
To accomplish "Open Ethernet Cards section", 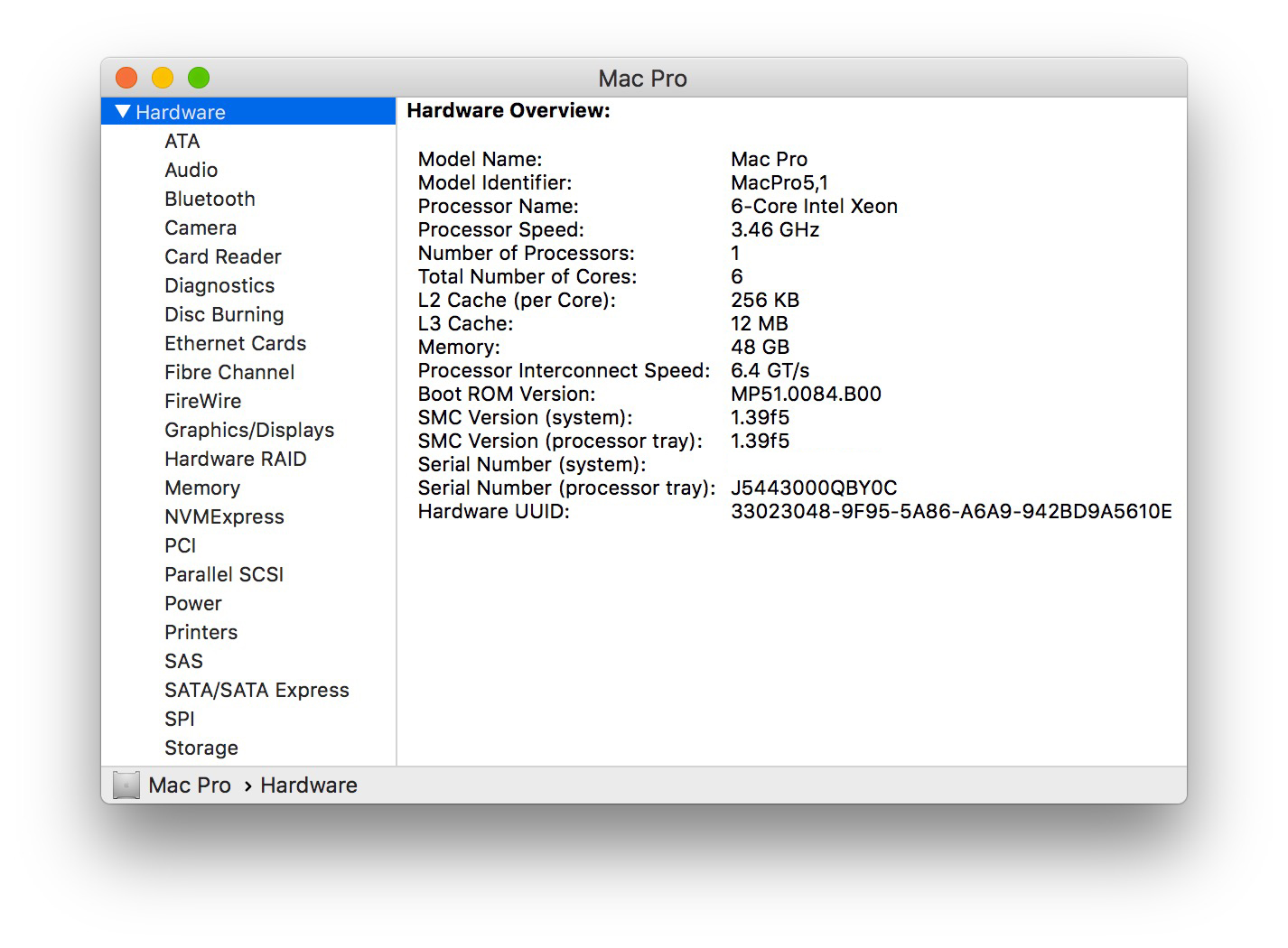I will 235,344.
